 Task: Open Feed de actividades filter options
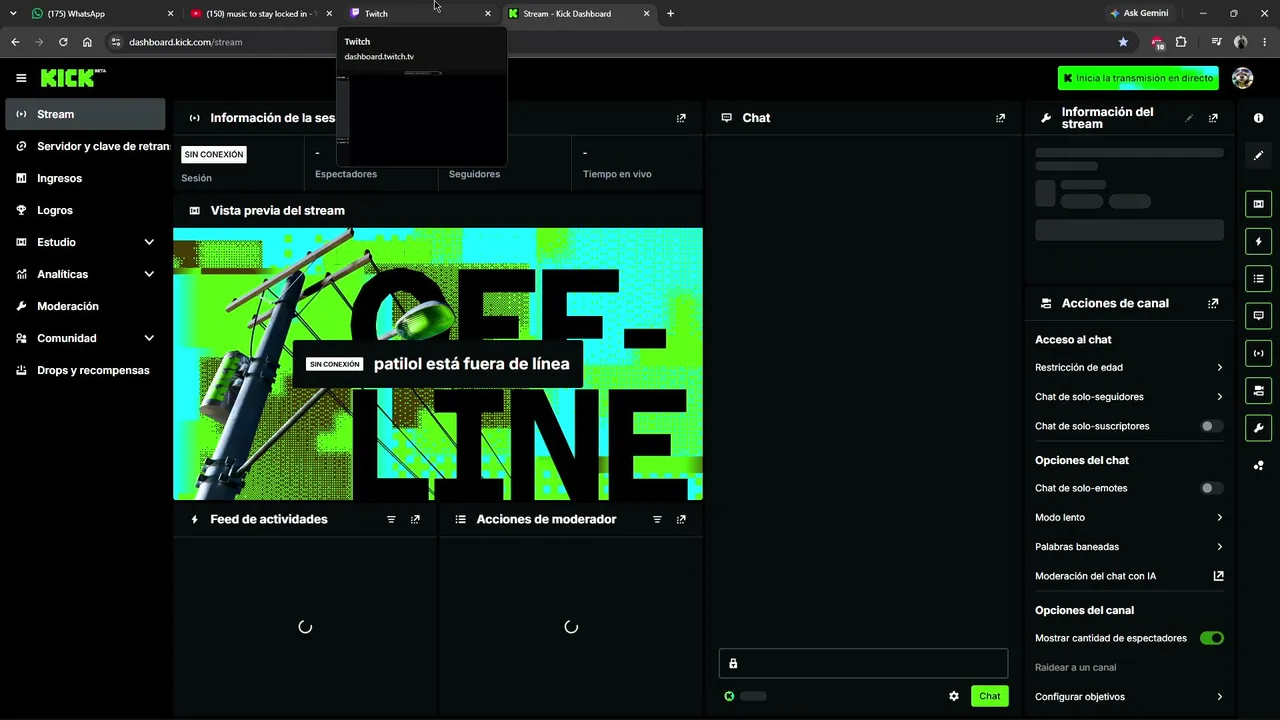click(391, 519)
